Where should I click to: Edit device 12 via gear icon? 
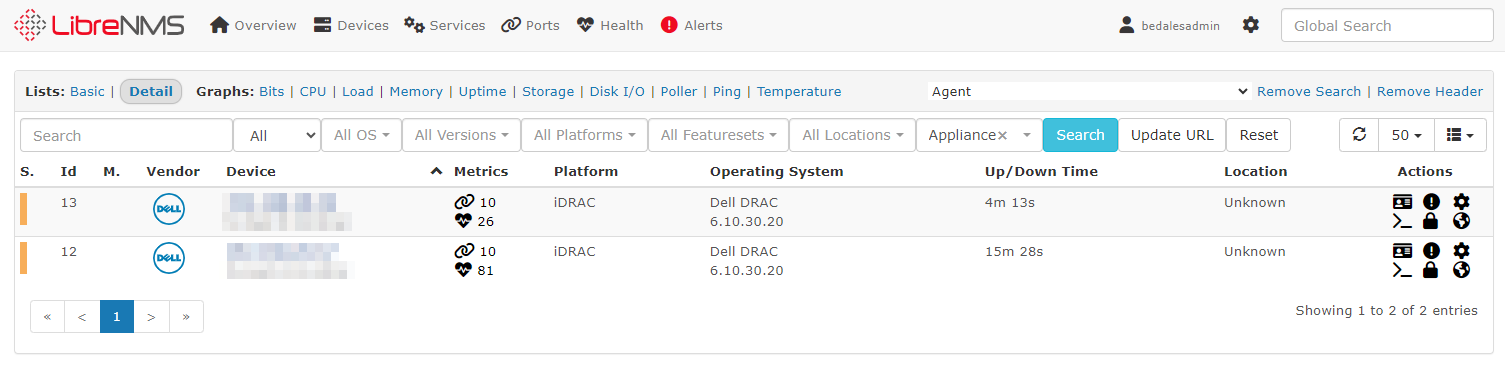coord(1461,251)
